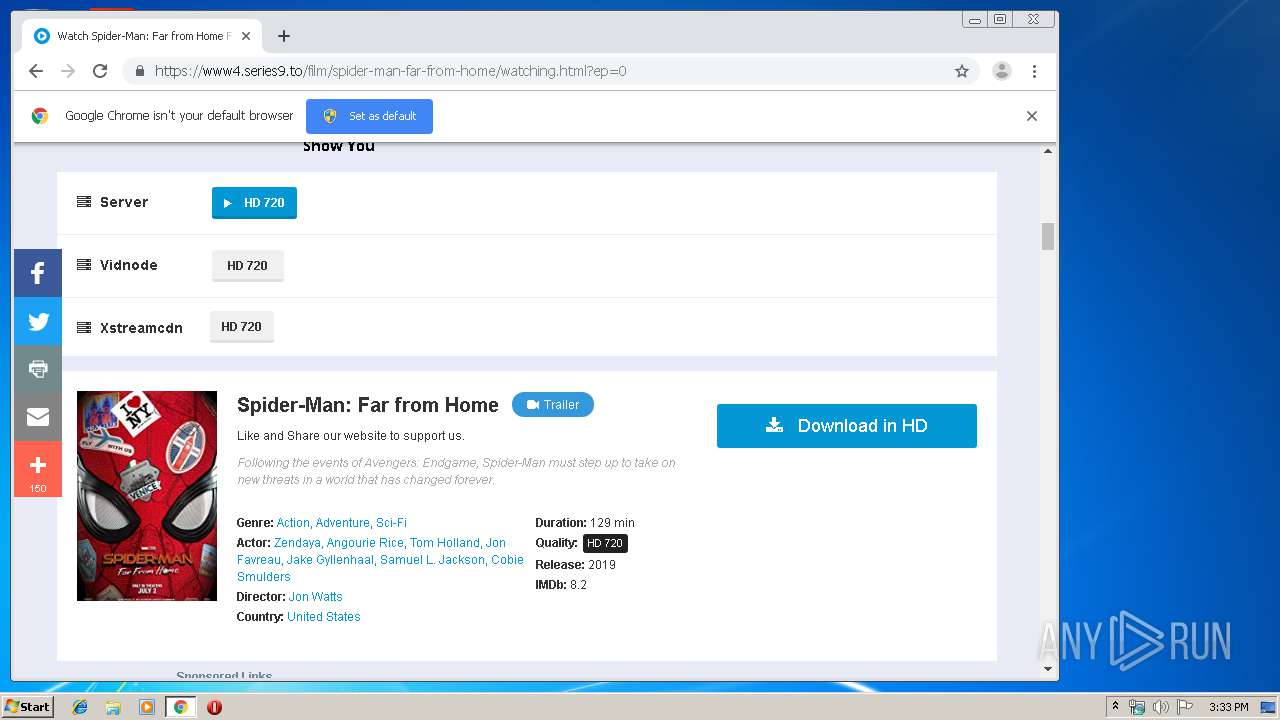This screenshot has width=1280, height=720.
Task: Reload the current page
Action: point(100,71)
